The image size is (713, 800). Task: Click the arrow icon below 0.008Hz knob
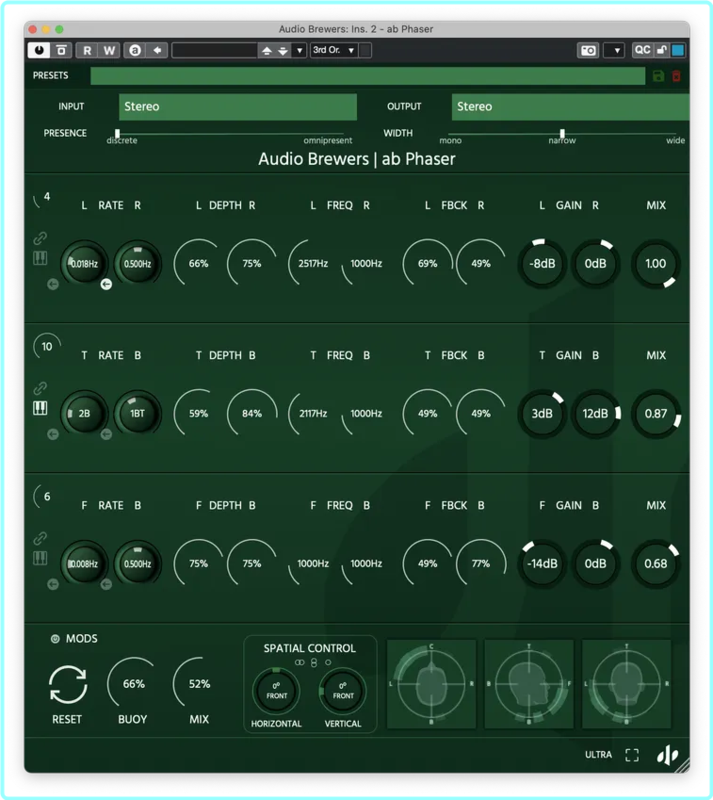click(53, 584)
